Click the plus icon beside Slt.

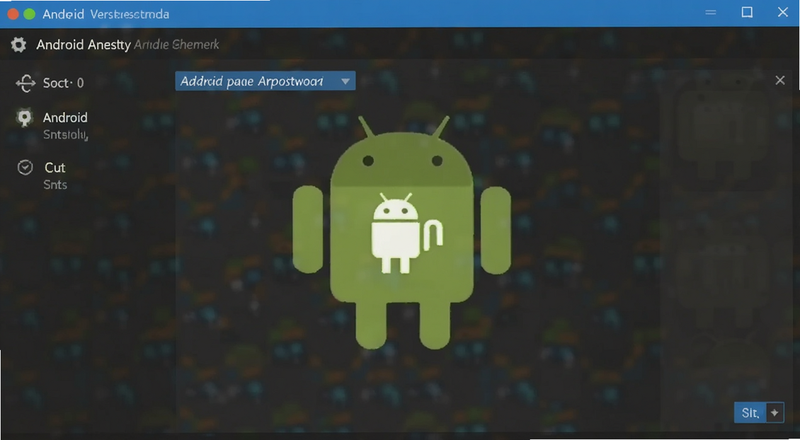775,412
